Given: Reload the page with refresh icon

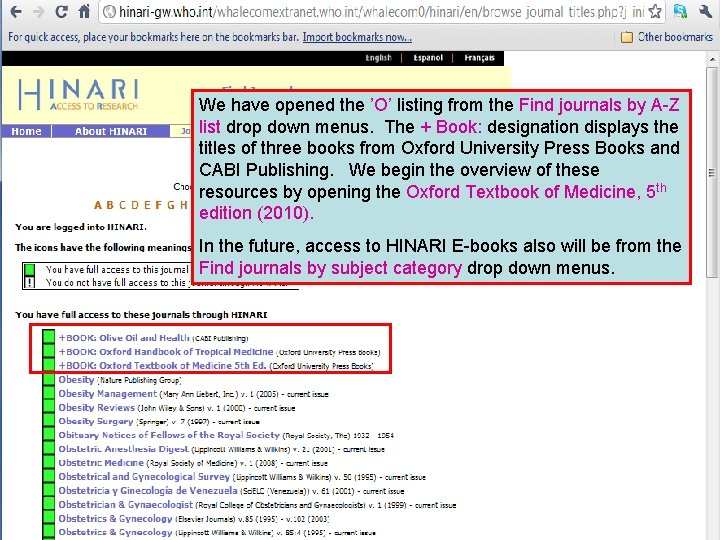Looking at the screenshot, I should click(x=62, y=12).
